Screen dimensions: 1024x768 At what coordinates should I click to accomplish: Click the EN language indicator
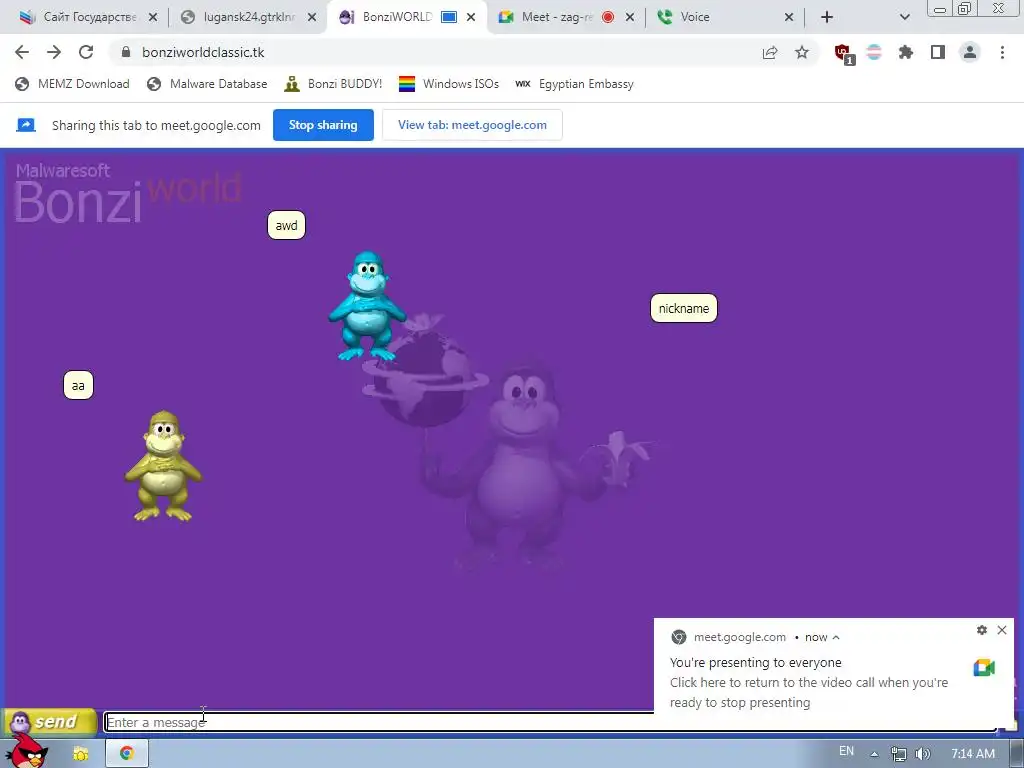846,751
